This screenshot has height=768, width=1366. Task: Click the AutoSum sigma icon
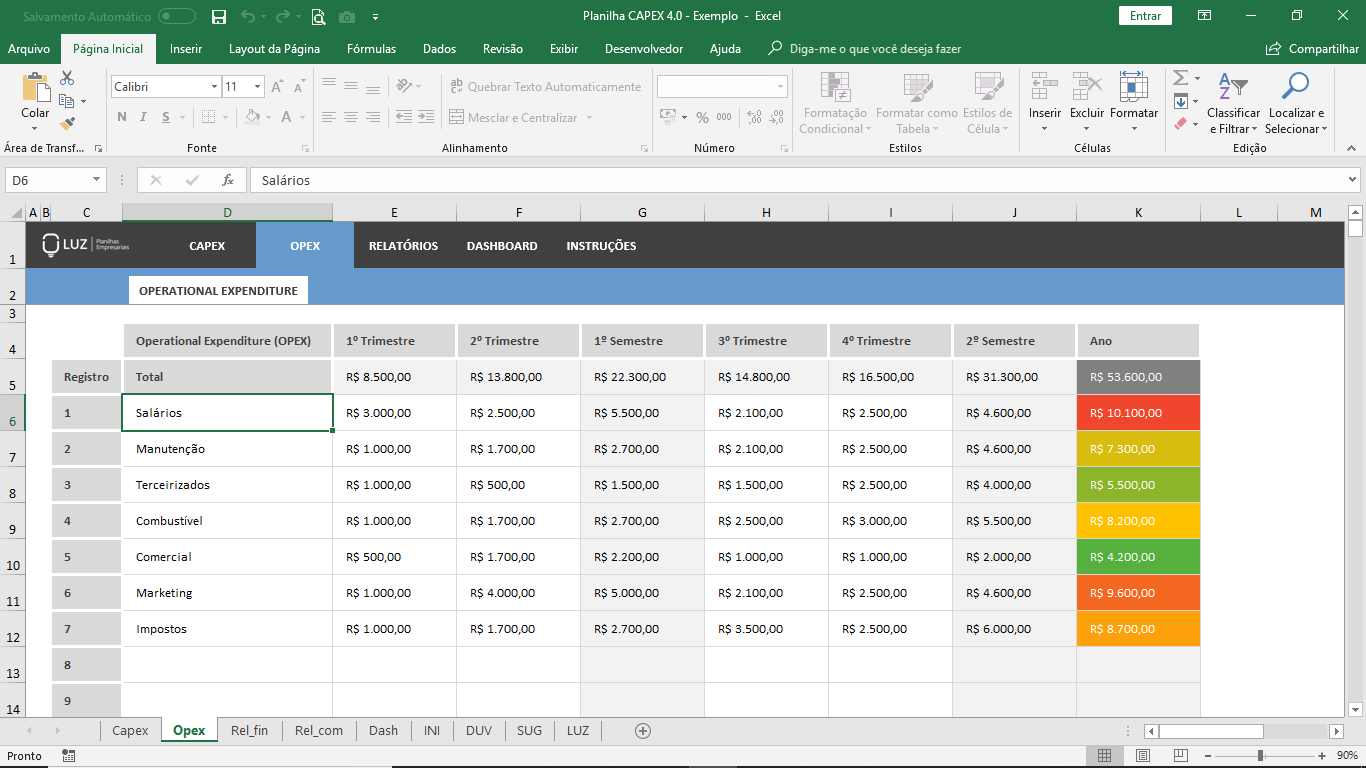[1180, 78]
